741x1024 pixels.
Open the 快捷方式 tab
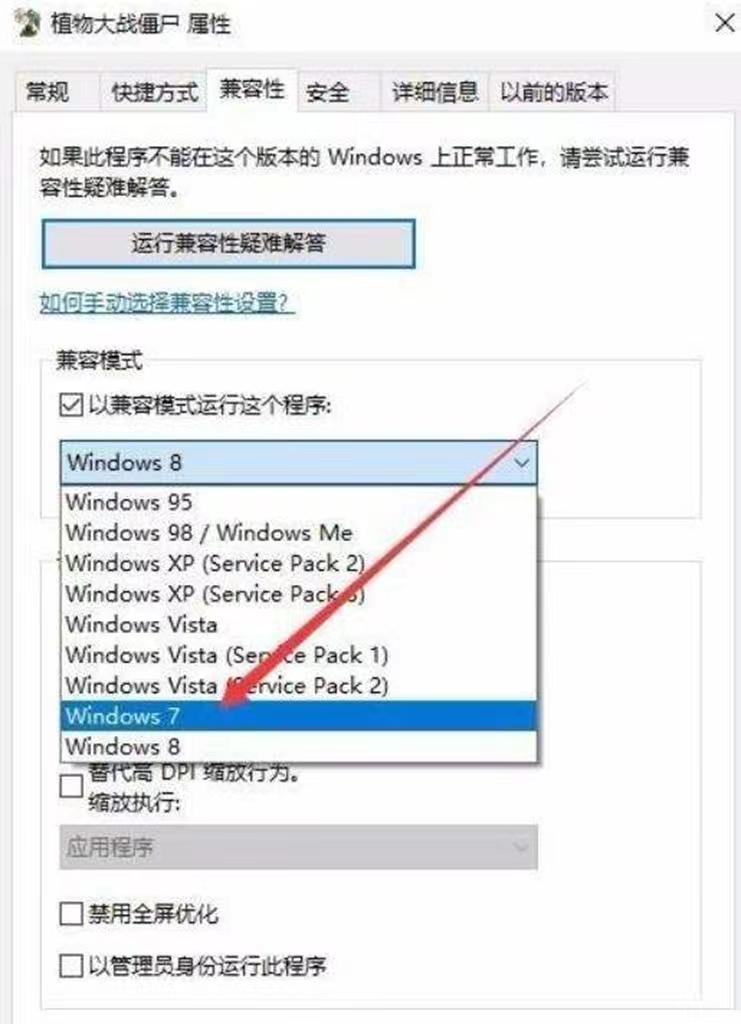tap(154, 92)
